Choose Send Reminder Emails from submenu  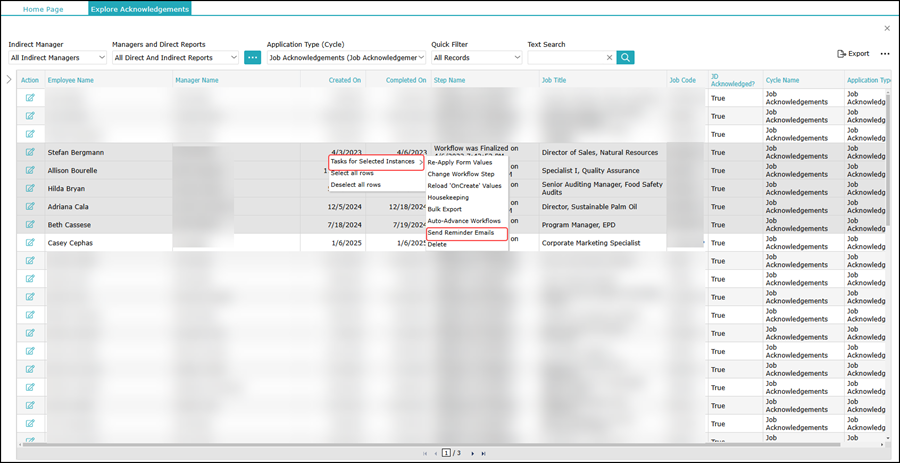pos(461,233)
